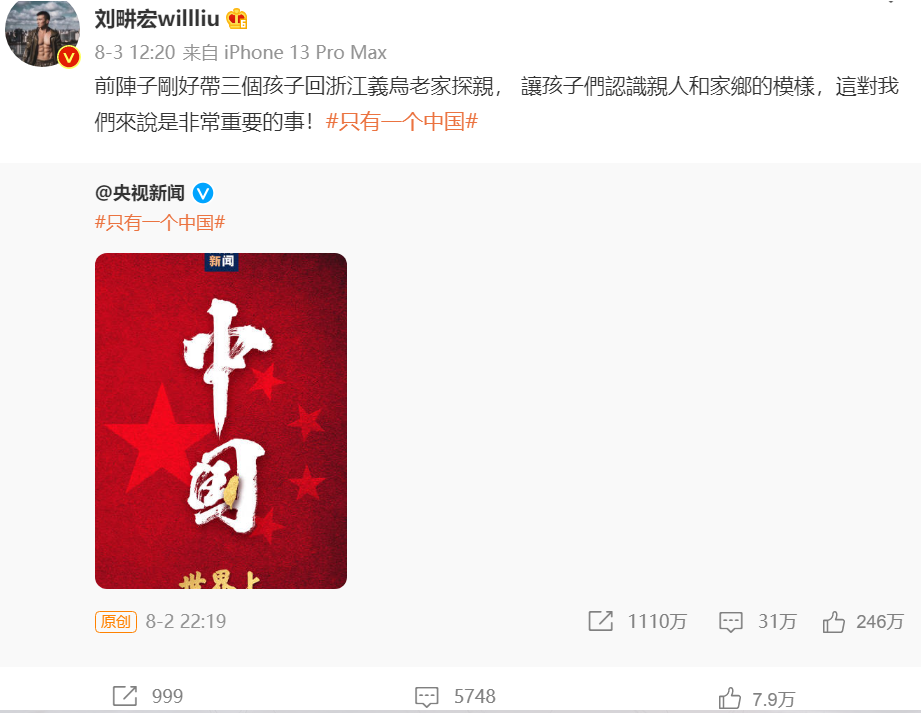The width and height of the screenshot is (921, 713).
Task: Click the 原创 original tag
Action: coord(116,621)
